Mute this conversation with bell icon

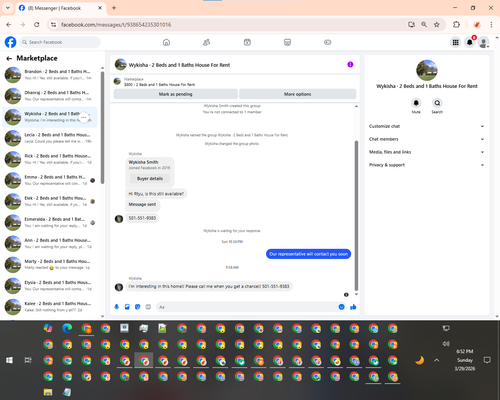(416, 103)
